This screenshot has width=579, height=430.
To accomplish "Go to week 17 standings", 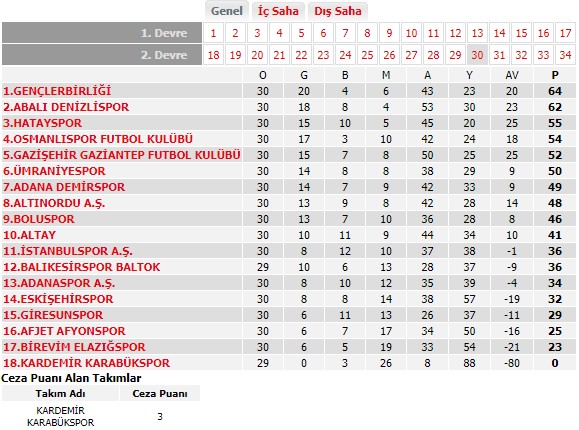I will 565,33.
